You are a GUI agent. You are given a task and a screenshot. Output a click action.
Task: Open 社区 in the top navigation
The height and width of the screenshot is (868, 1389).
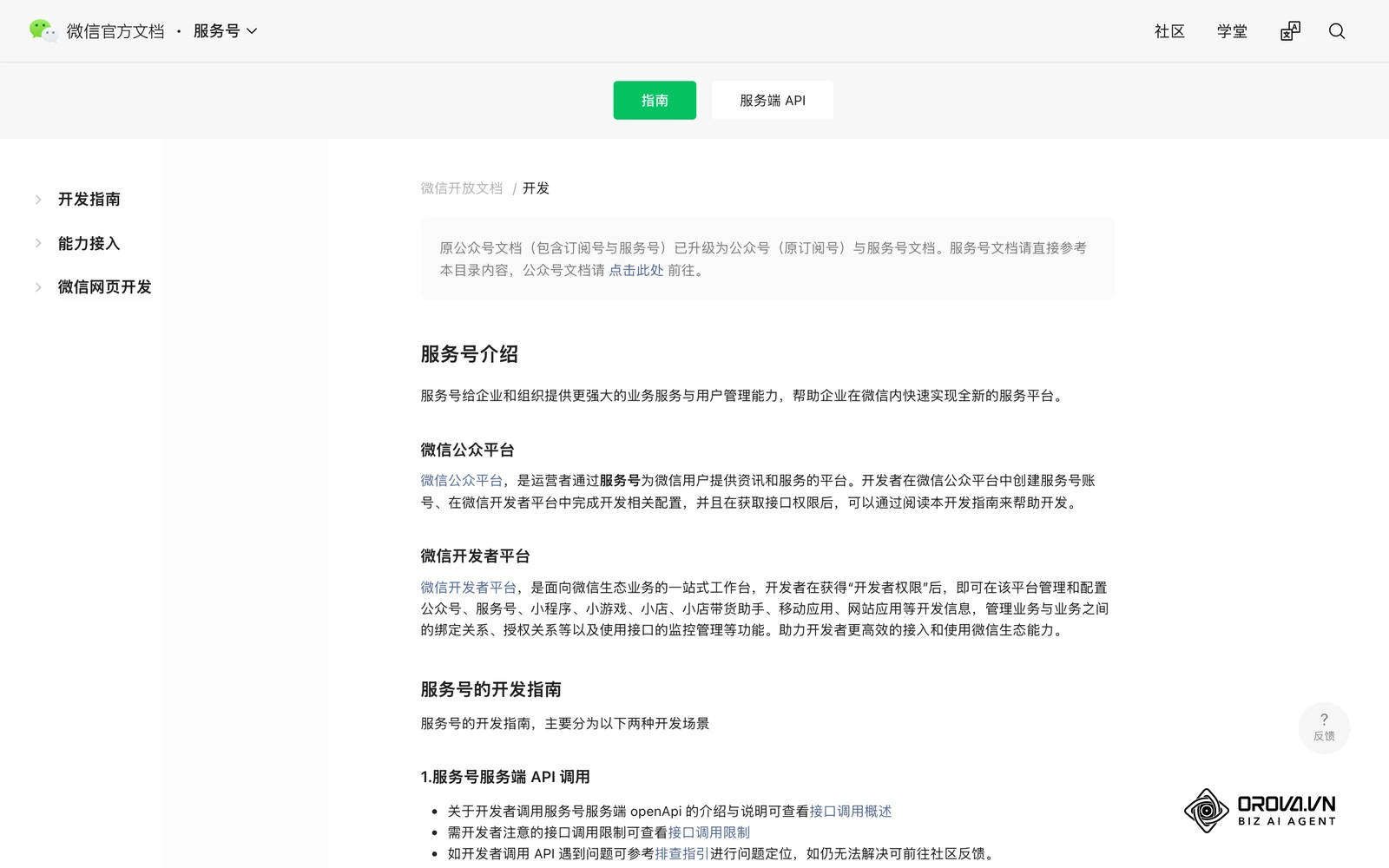tap(1169, 31)
